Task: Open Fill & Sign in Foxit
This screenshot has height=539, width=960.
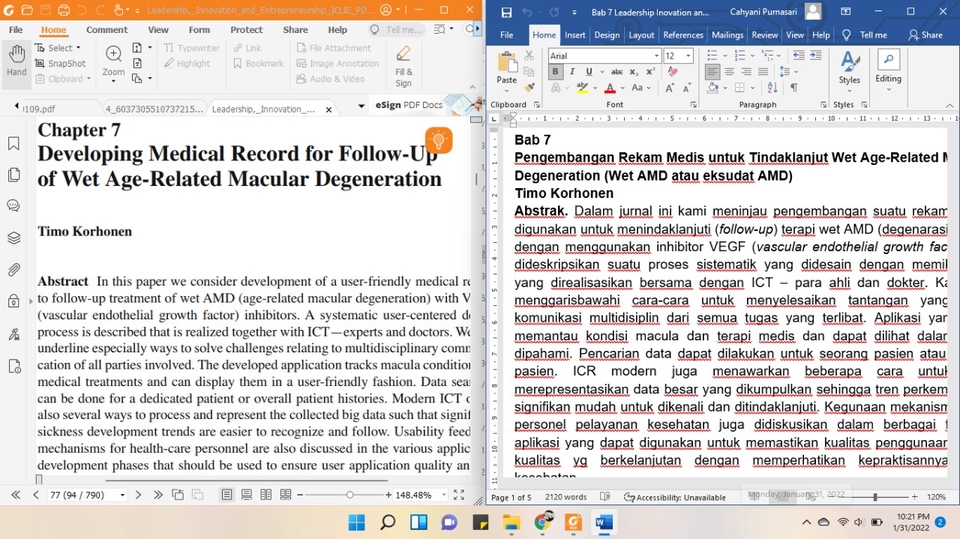Action: point(403,67)
